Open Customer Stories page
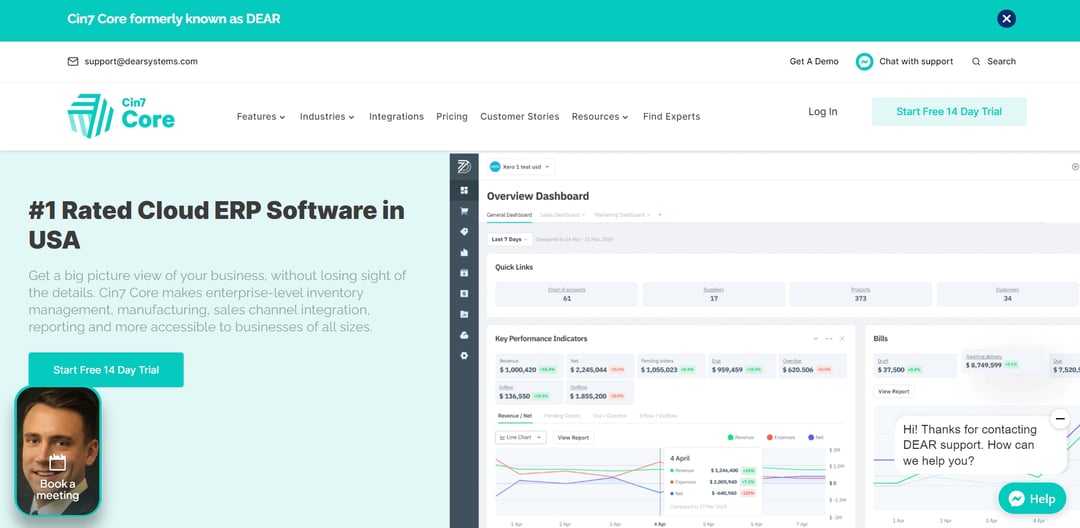This screenshot has width=1080, height=528. point(520,117)
